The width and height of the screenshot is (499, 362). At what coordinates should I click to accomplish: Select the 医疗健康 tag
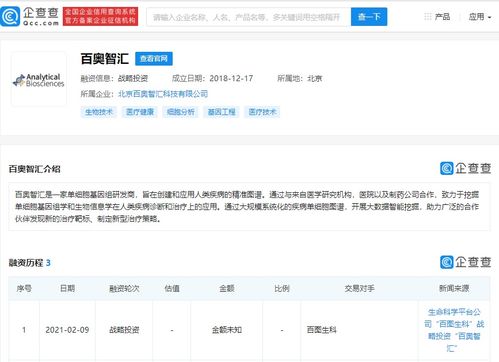(x=140, y=112)
